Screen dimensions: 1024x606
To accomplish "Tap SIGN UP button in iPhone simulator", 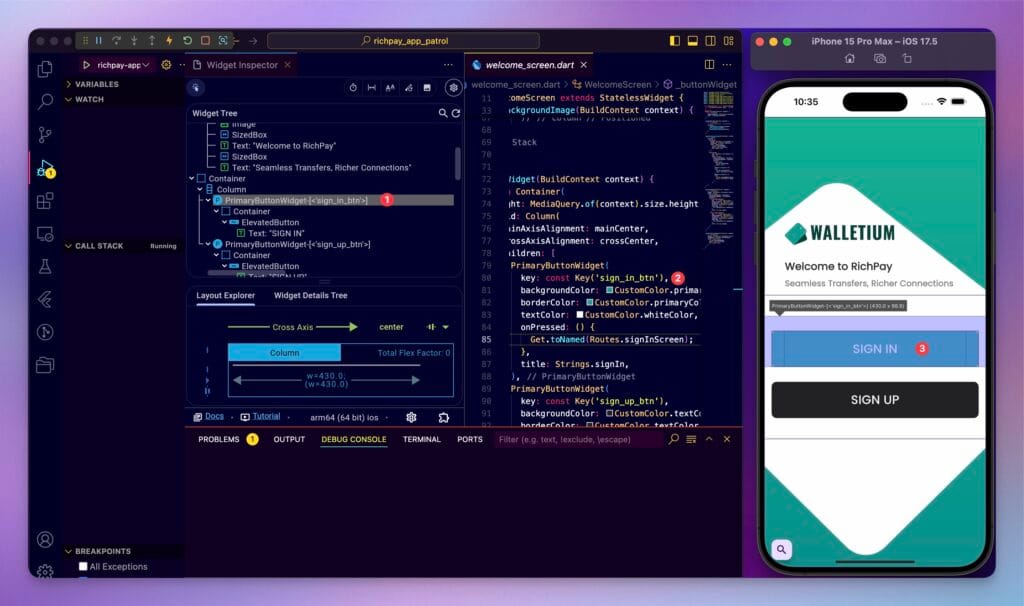I will (874, 400).
